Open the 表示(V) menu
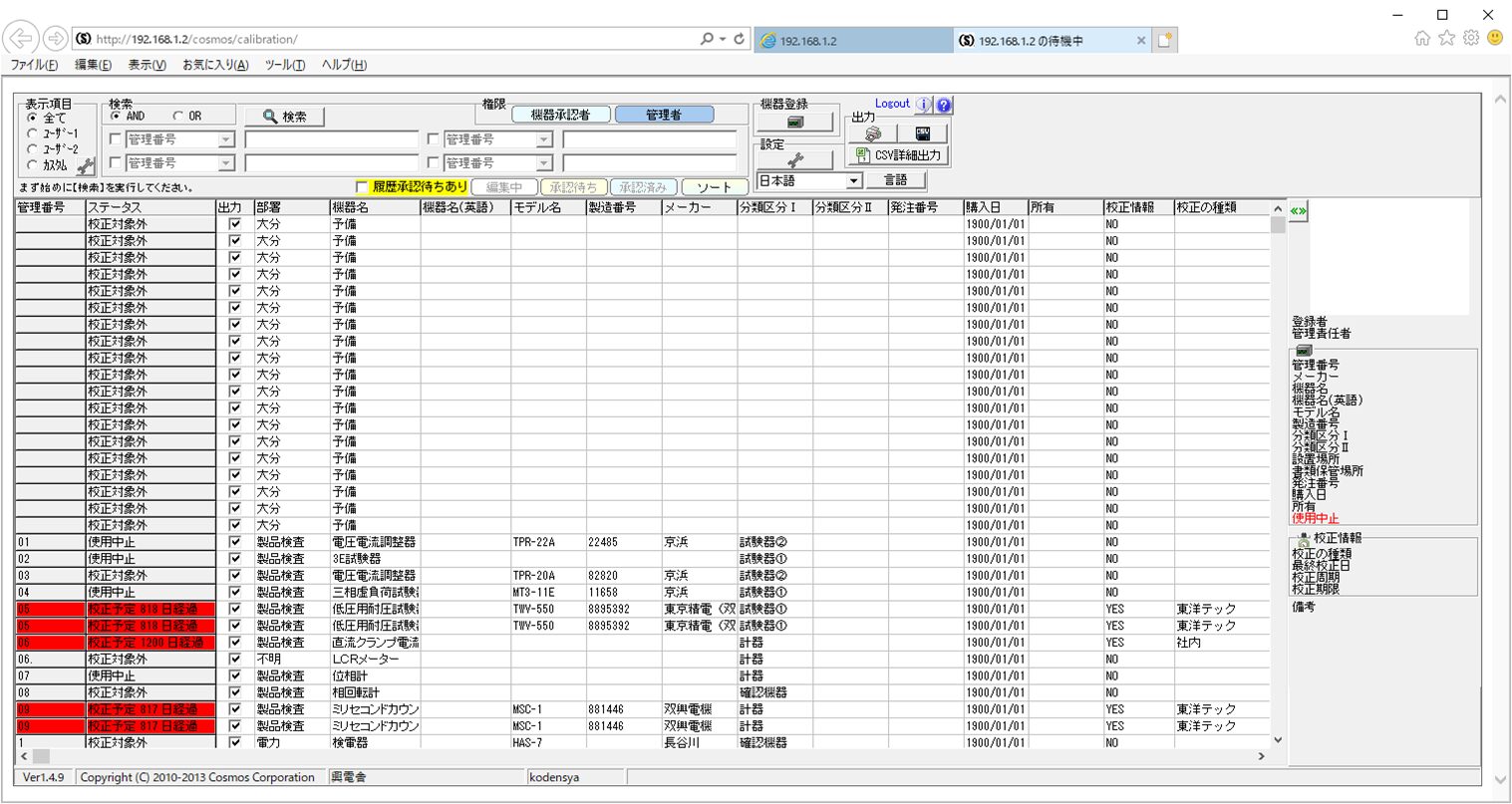This screenshot has height=804, width=1512. point(147,65)
